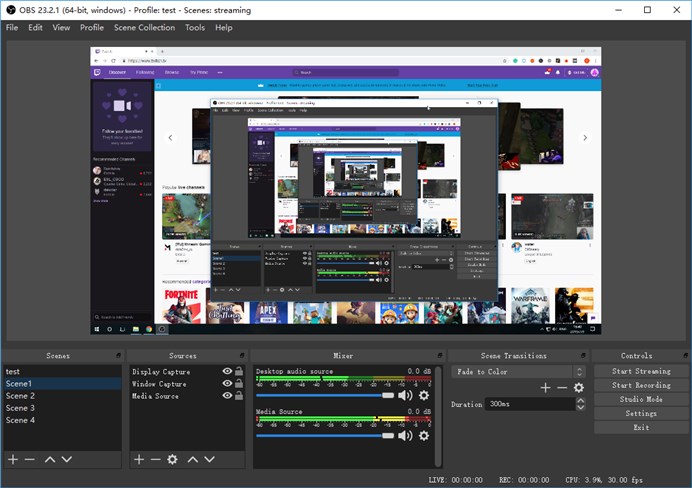
Task: Add a new scene with the plus icon
Action: [x=13, y=459]
